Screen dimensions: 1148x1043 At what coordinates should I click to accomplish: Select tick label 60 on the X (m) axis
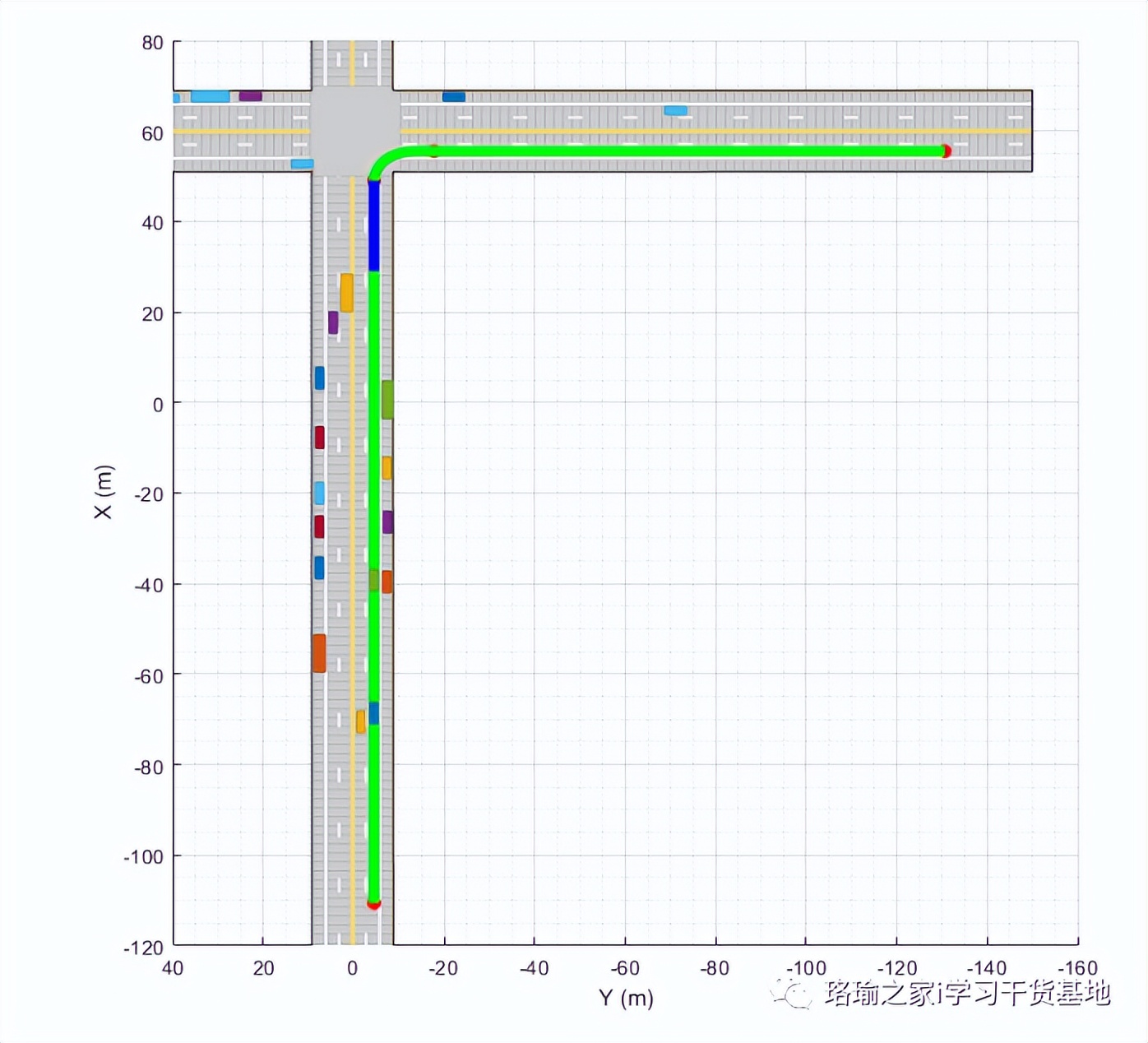[152, 133]
